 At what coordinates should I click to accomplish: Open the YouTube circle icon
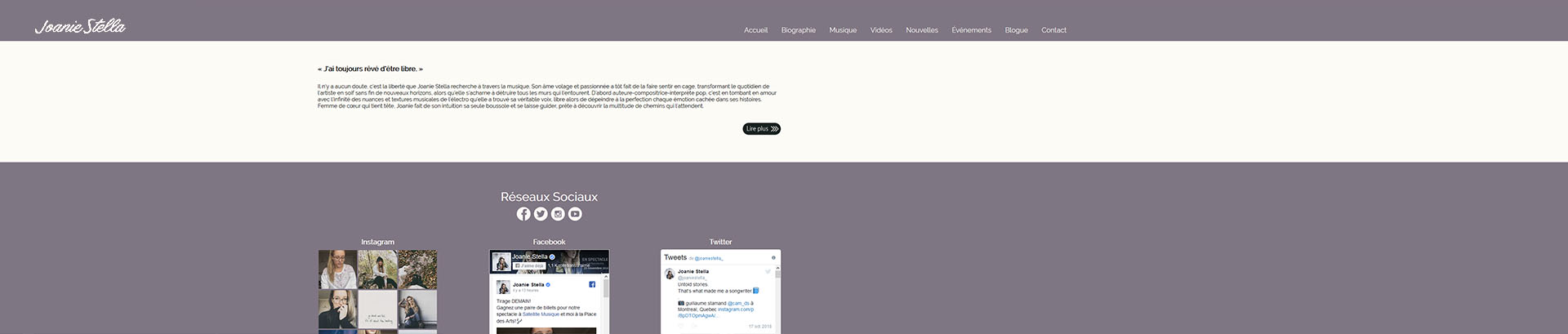pos(575,214)
